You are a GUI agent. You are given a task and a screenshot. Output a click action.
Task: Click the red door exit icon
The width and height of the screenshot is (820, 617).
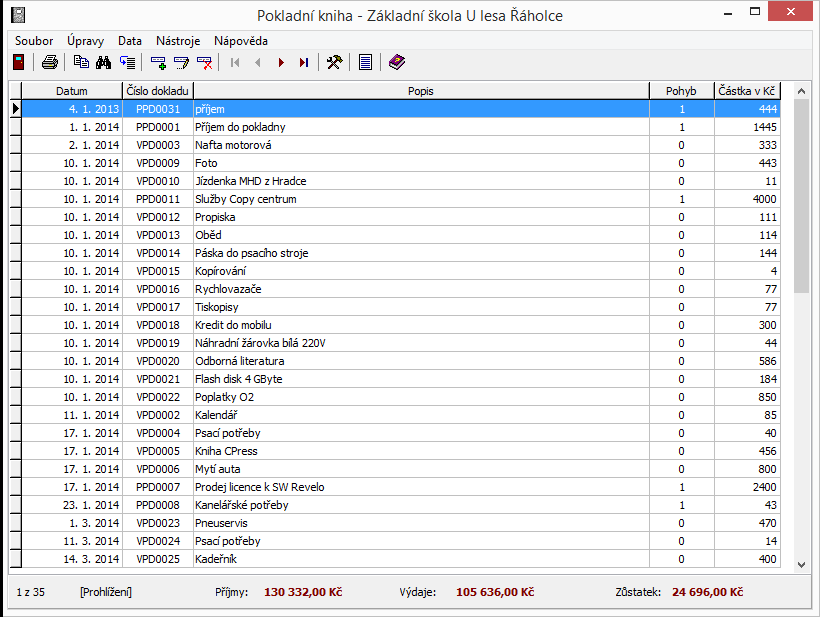(18, 63)
